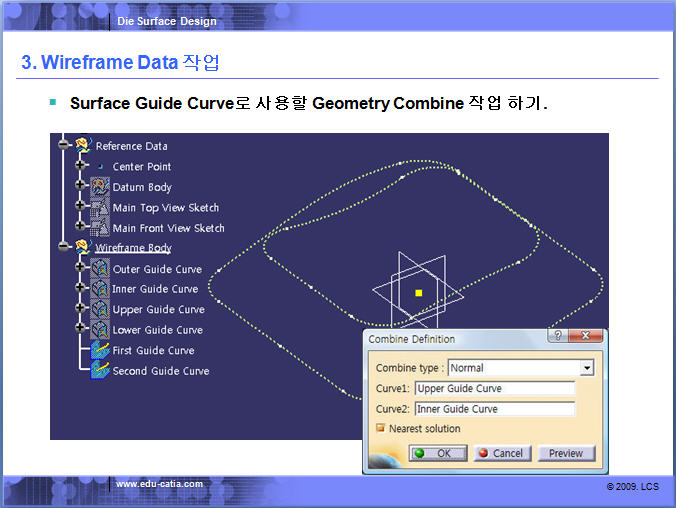Screen dimensions: 676x508
Task: Select the Outer Guide Curve icon
Action: [100, 269]
